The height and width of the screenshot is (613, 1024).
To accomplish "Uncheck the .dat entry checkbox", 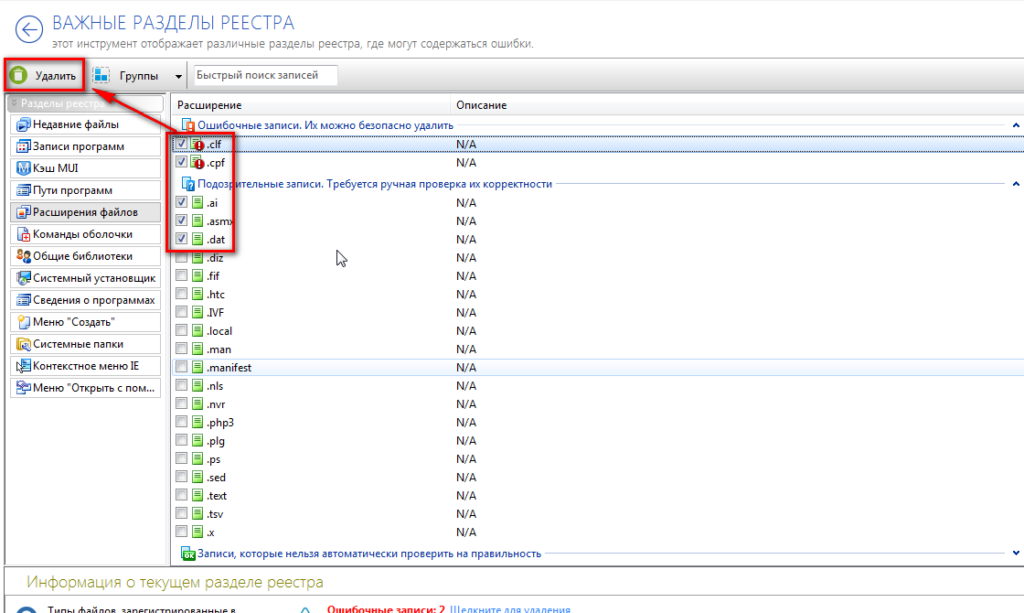I will click(x=181, y=239).
